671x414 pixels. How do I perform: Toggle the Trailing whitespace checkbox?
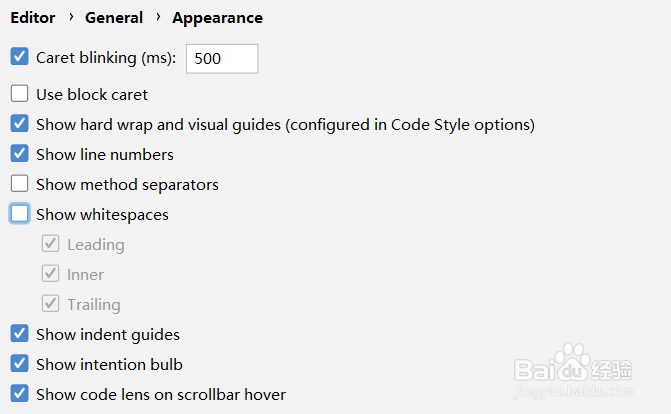click(x=51, y=304)
